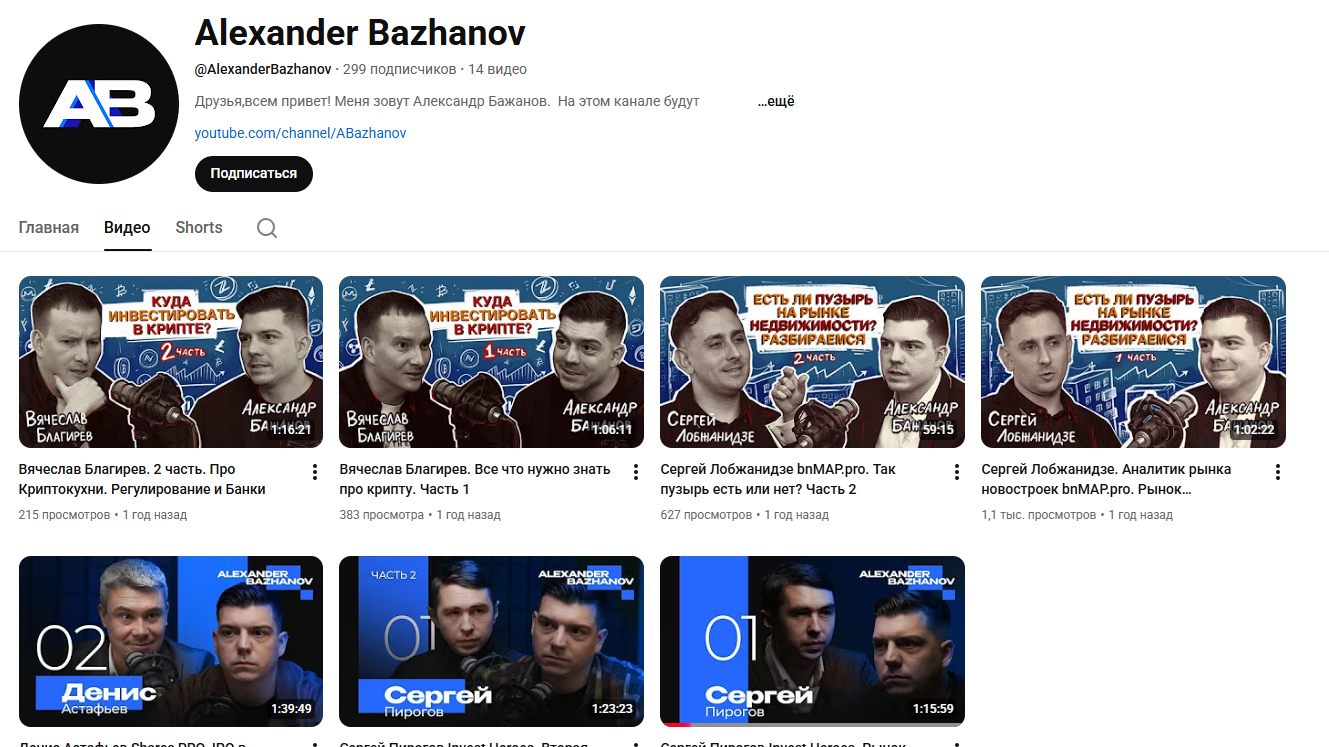This screenshot has width=1329, height=747.
Task: Play the Есть ли пузырь 2 часть thumbnail
Action: 812,362
